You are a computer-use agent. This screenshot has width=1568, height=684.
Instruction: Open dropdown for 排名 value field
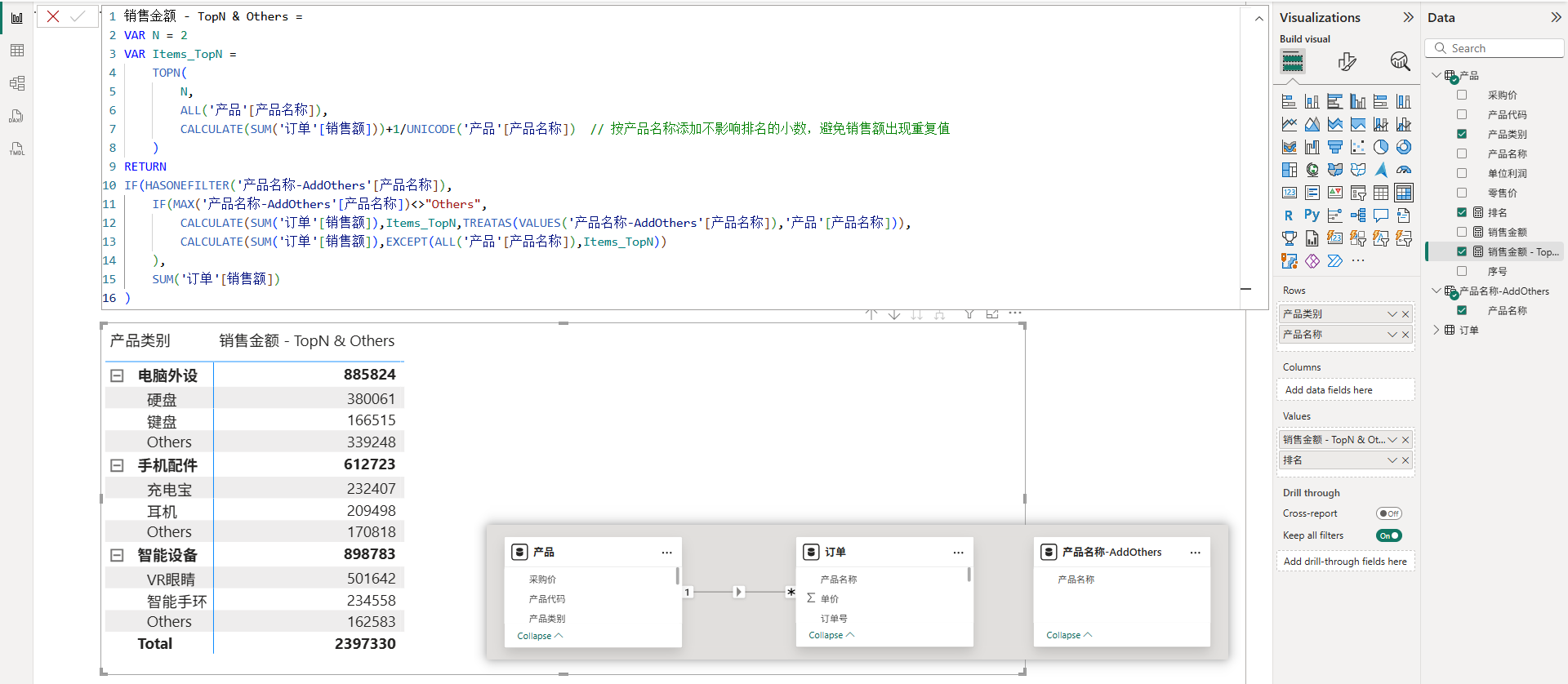point(1392,460)
